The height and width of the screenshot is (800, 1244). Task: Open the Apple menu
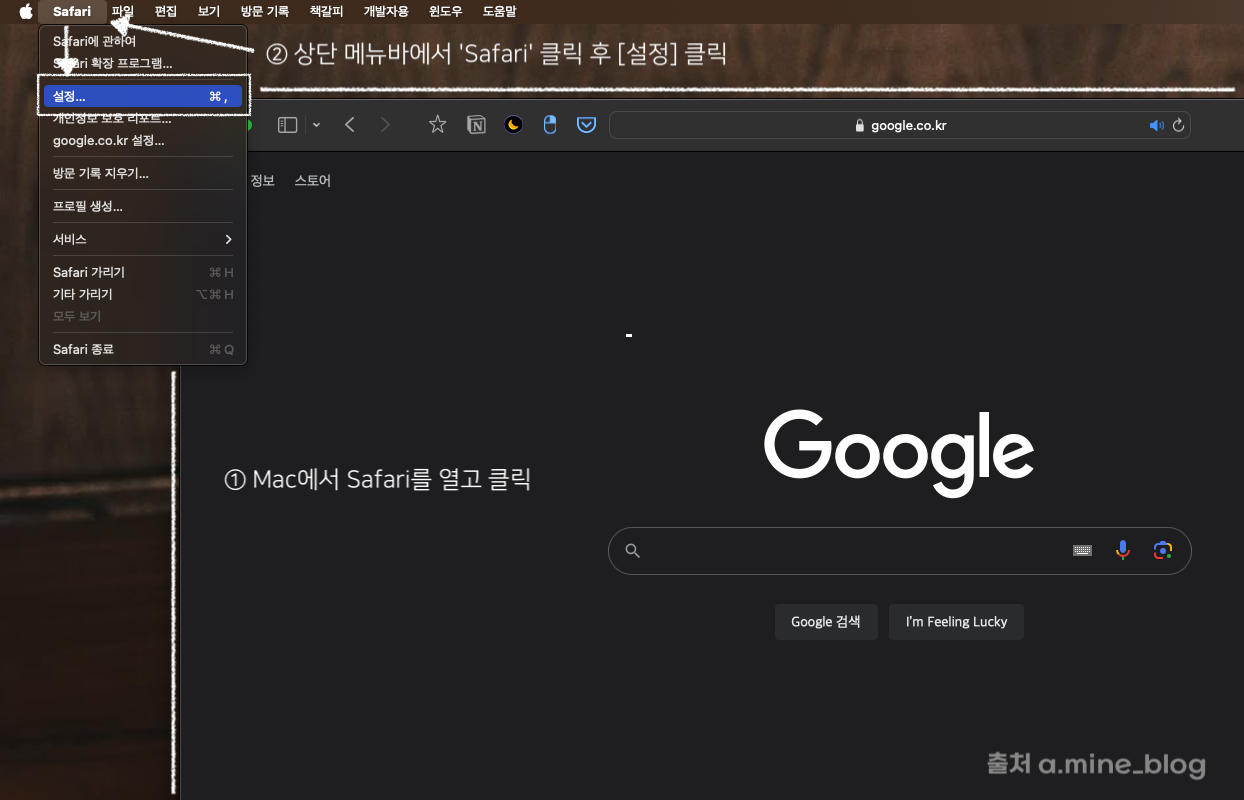pyautogui.click(x=26, y=12)
